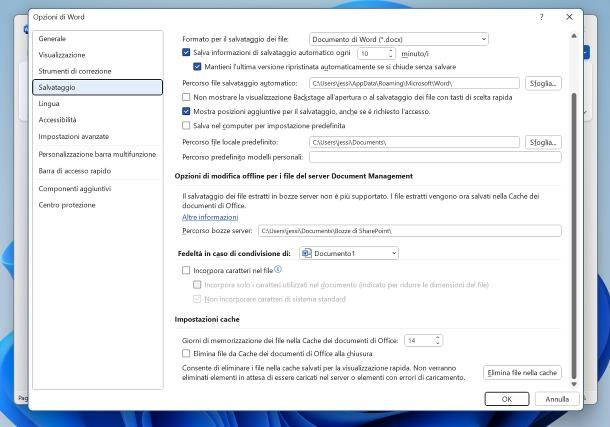Viewport: 610px width, 427px height.
Task: Click Sfoglia next to local file path
Action: pos(543,142)
